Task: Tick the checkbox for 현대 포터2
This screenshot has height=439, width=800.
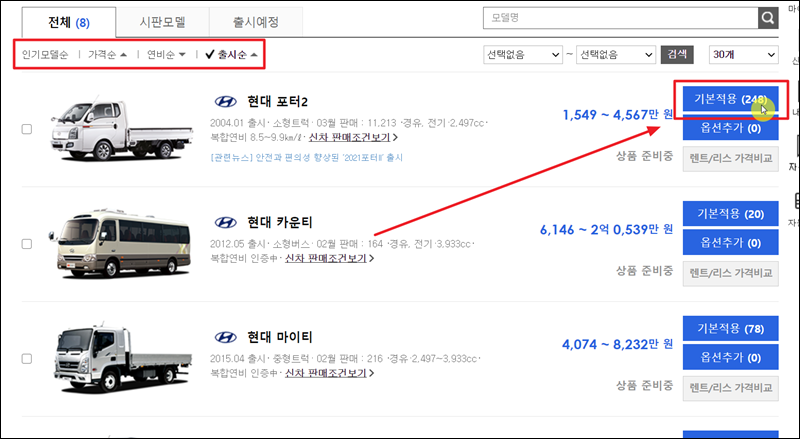Action: pos(27,129)
